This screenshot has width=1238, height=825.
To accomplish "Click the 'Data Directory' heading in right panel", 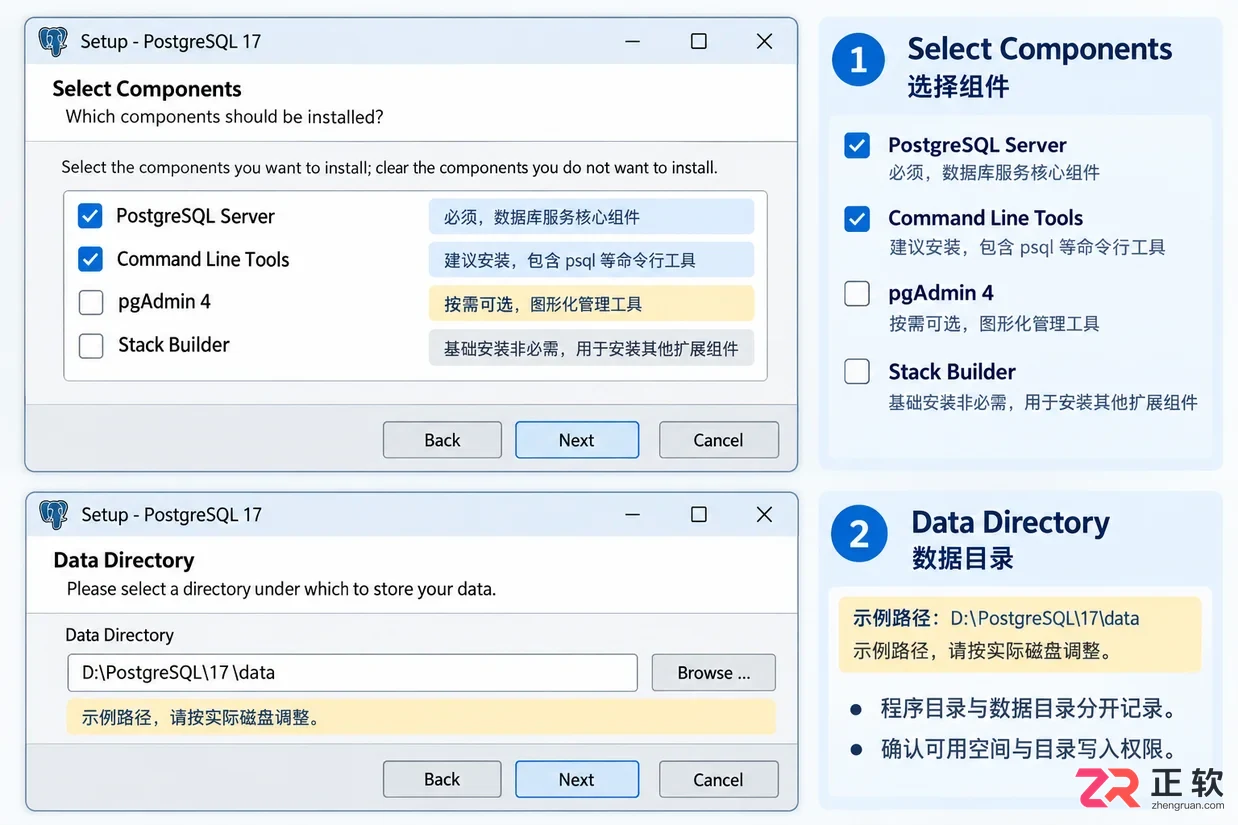I will point(1010,522).
